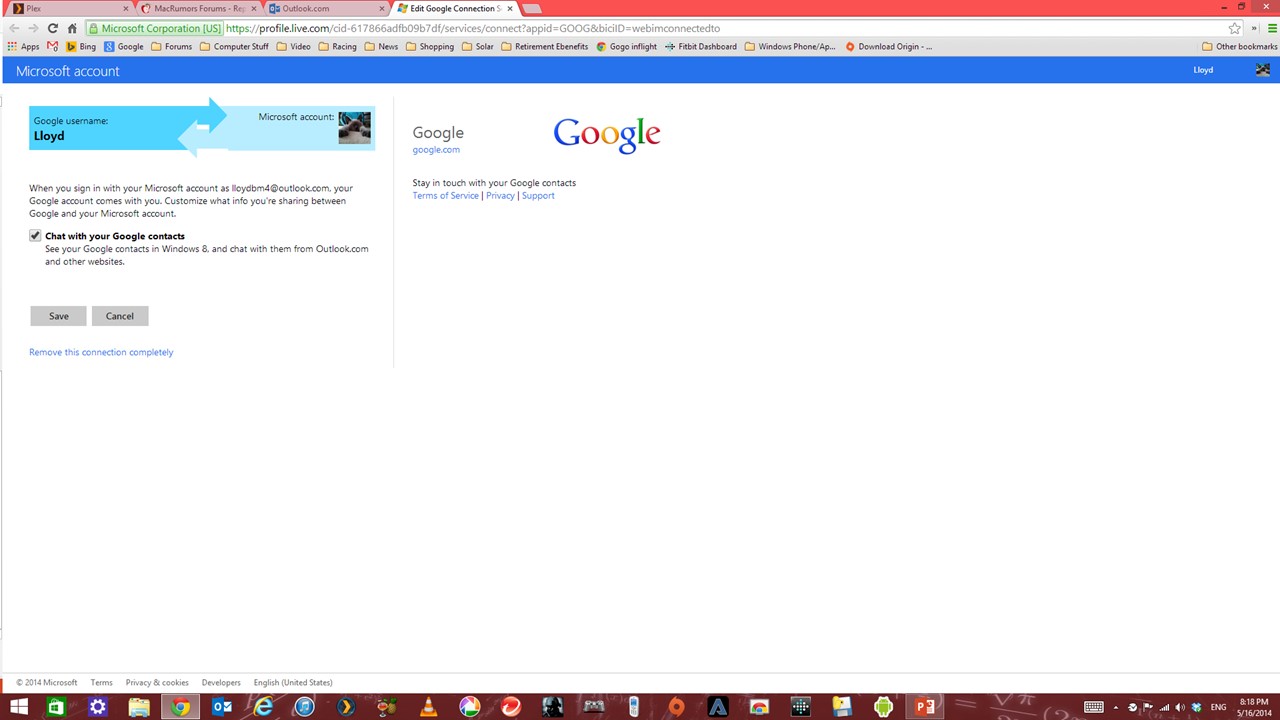Screen dimensions: 1280x720
Task: Open the Gmail bookmark icon
Action: pos(52,46)
